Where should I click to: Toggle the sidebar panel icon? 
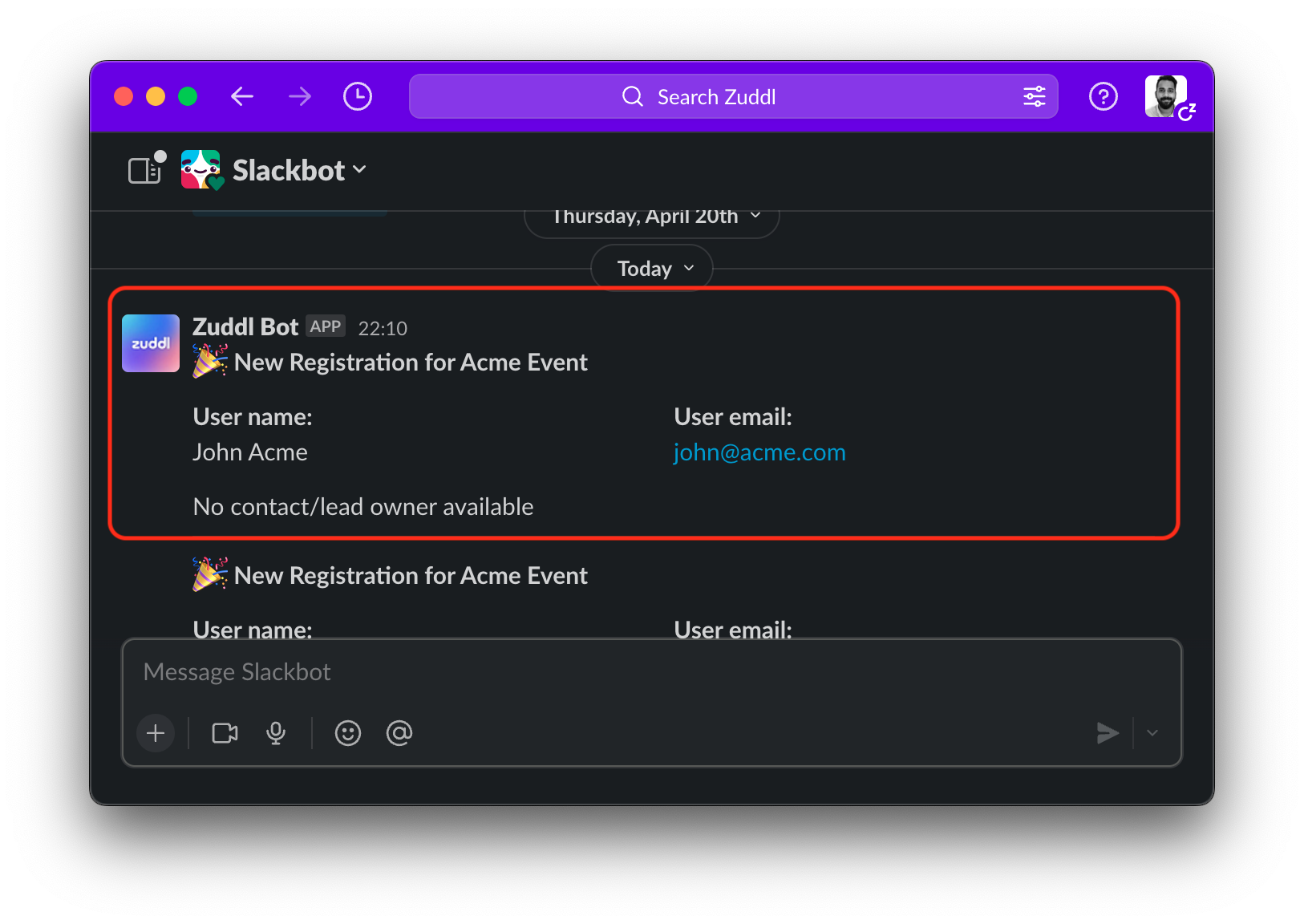145,170
